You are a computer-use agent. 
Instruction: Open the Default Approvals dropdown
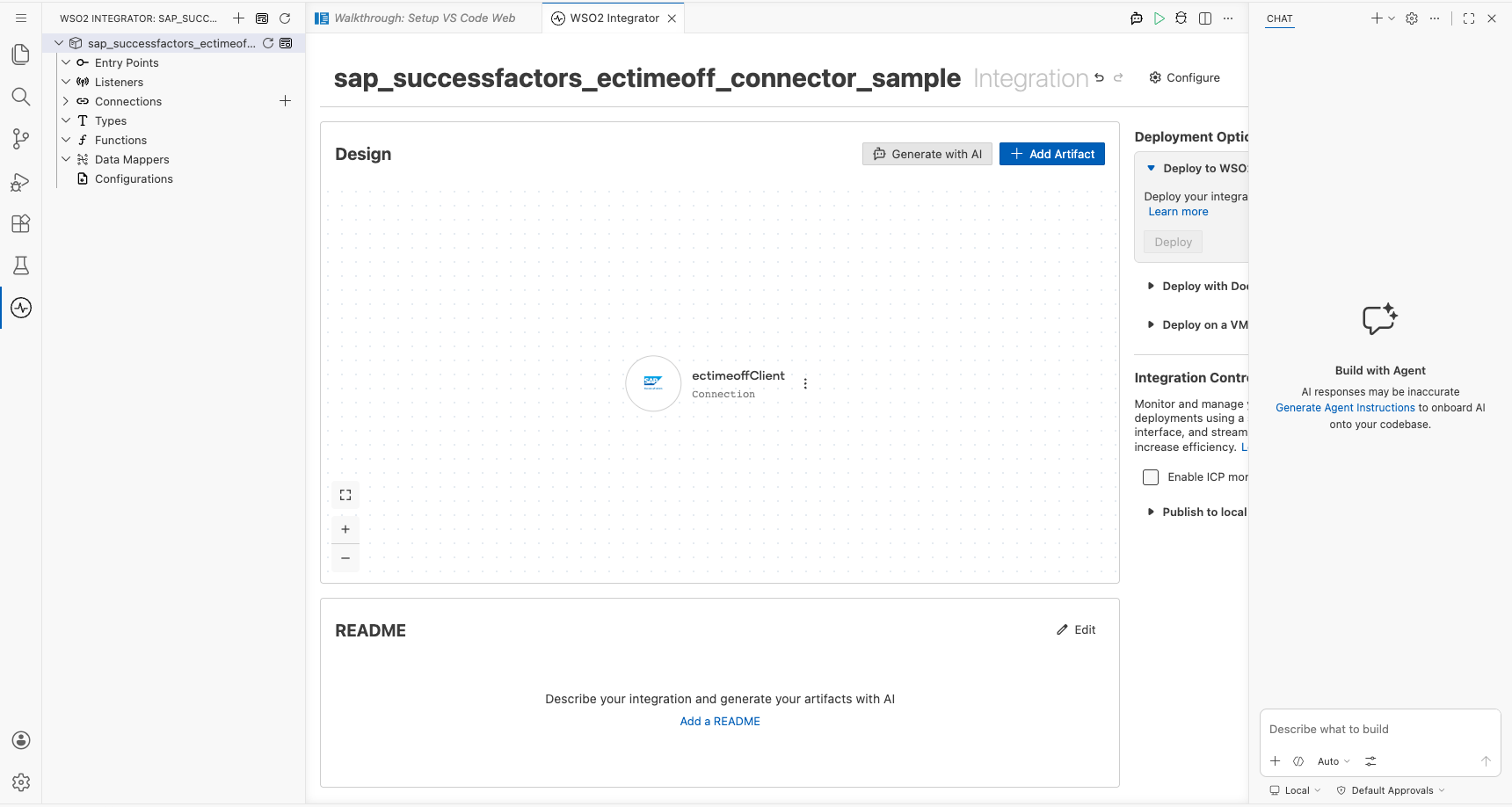[x=1392, y=790]
